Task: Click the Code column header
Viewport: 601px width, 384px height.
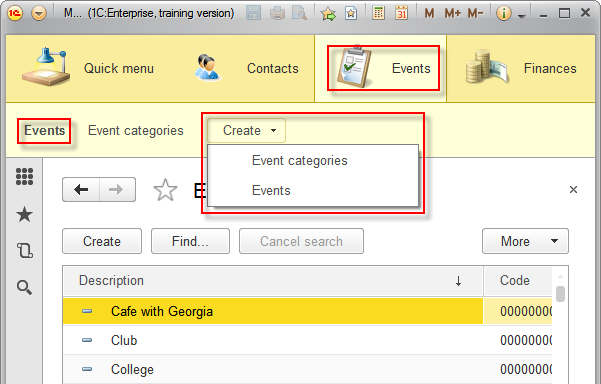Action: point(518,281)
